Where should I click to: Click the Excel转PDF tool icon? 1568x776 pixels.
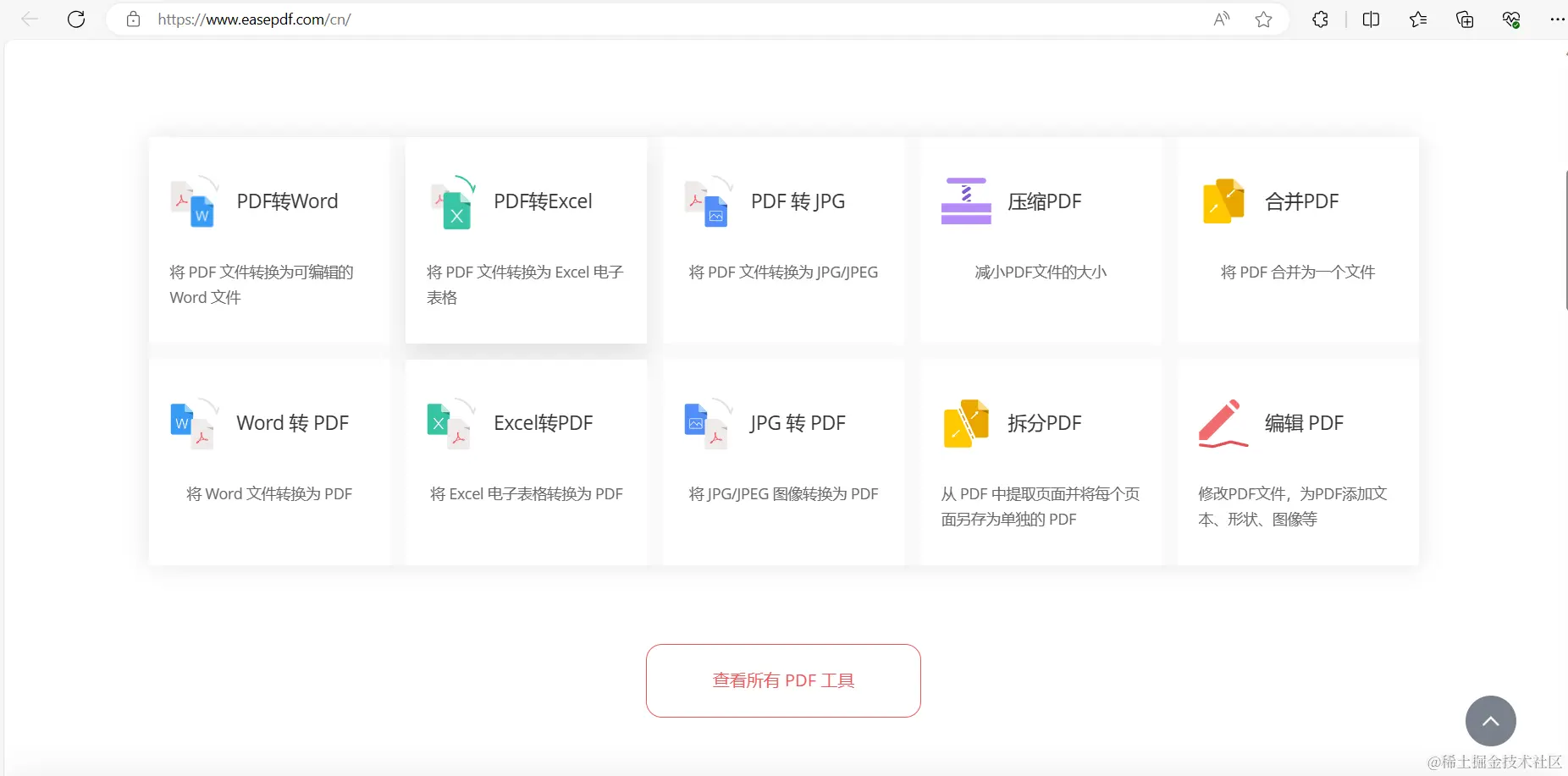[x=452, y=423]
